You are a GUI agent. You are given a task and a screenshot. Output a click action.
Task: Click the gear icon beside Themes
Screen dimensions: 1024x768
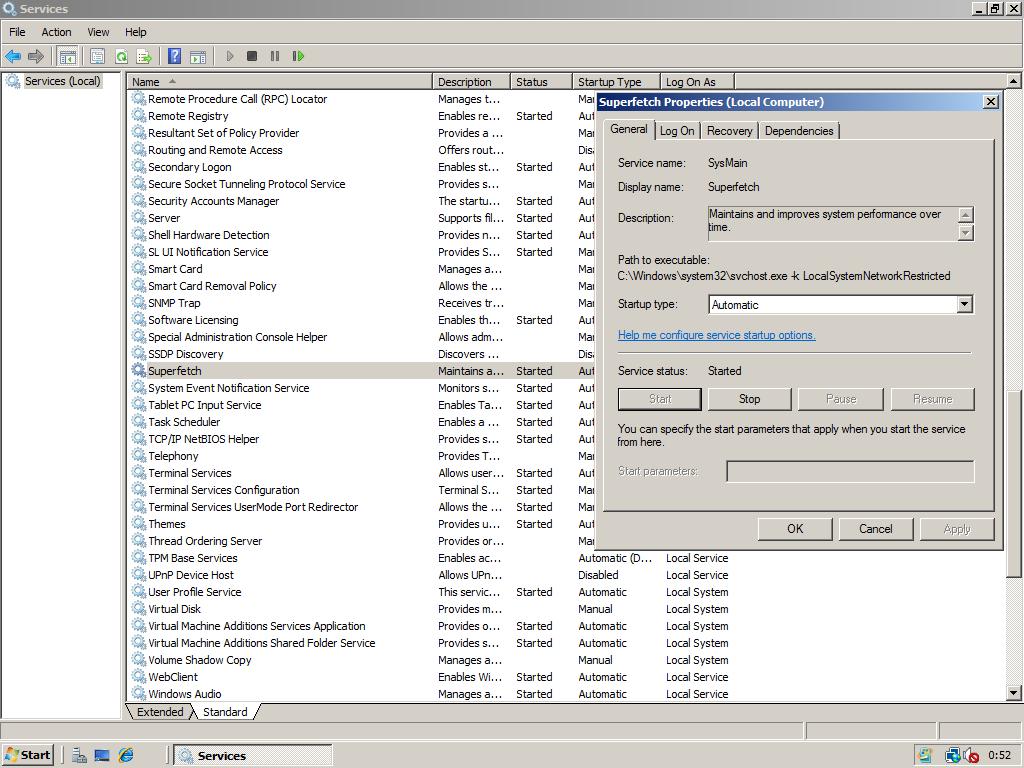138,523
